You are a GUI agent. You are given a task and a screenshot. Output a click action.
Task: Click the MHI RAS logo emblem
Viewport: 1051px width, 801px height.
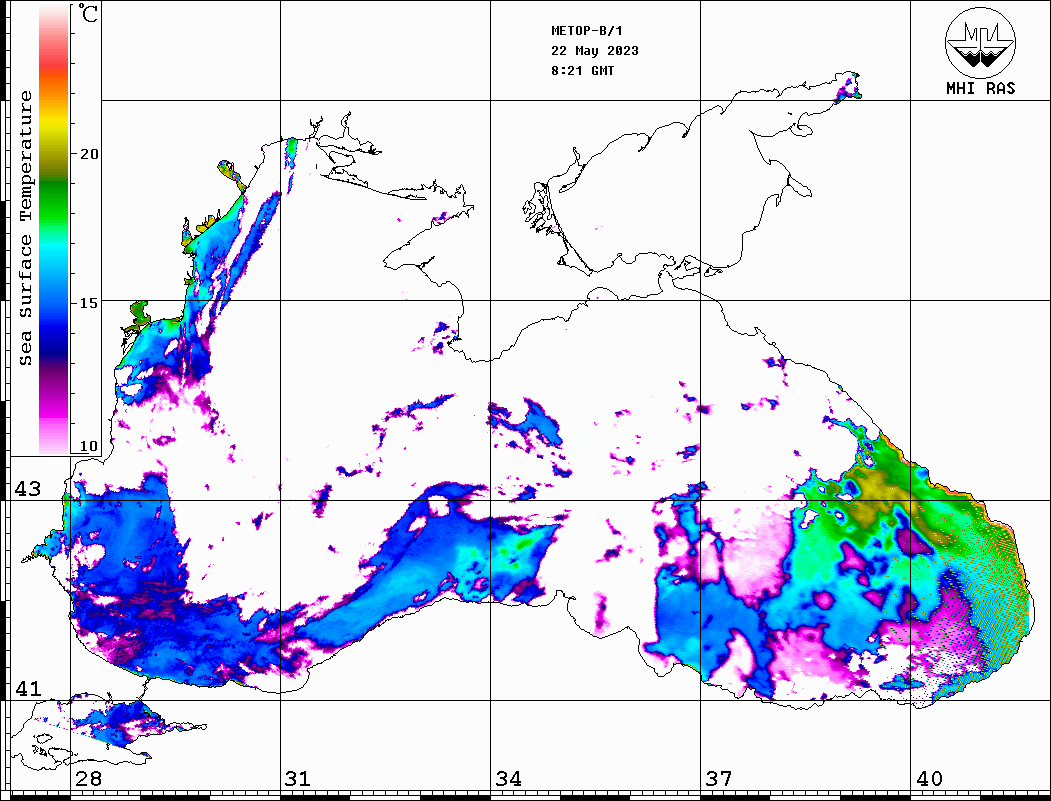pyautogui.click(x=980, y=42)
